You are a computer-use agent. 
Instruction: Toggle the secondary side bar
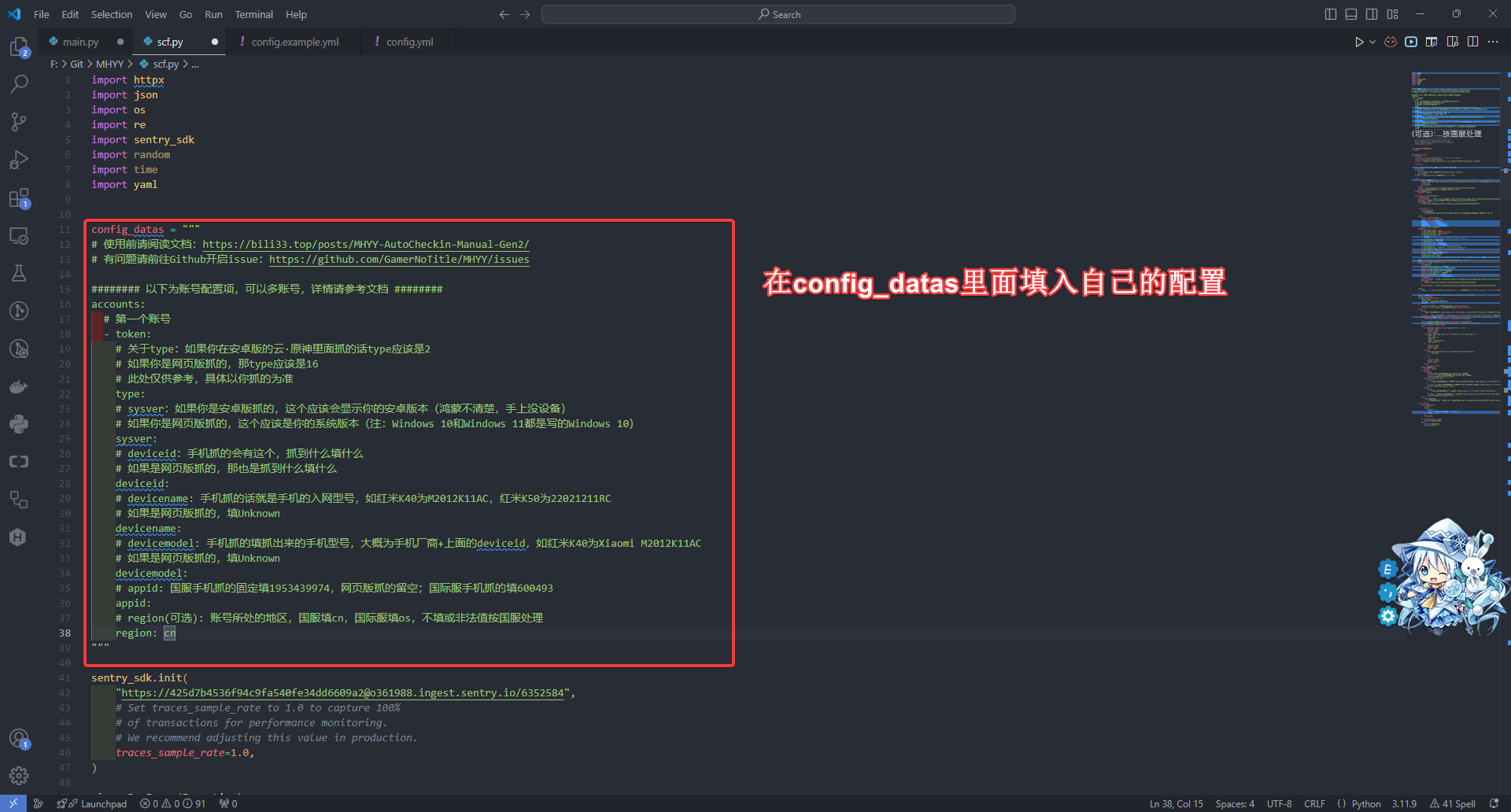point(1372,14)
